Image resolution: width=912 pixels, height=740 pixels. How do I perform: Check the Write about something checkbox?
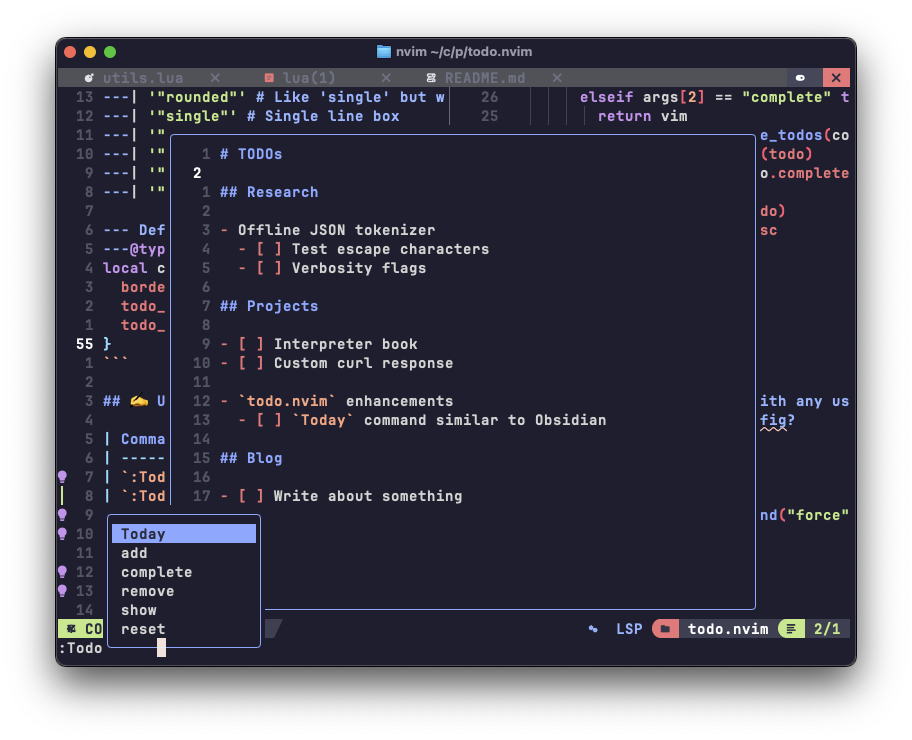pos(251,496)
